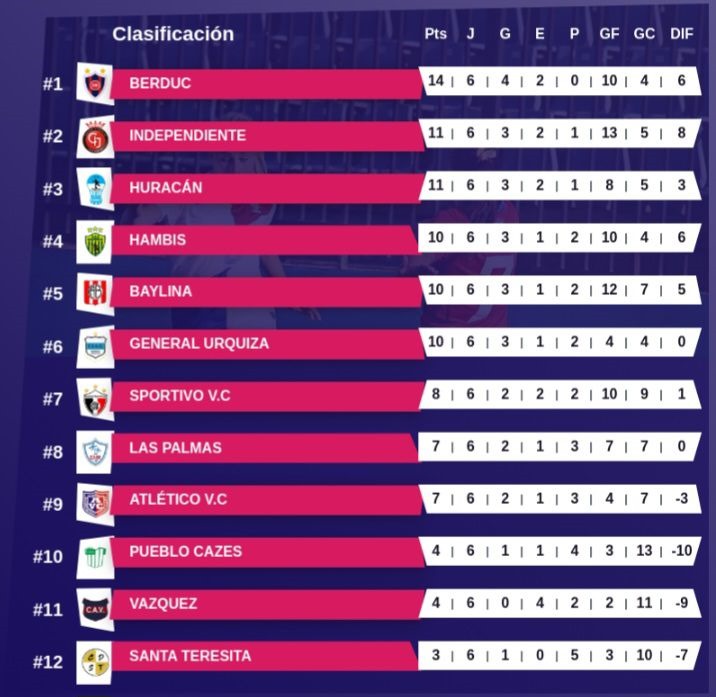
Task: Click the DIF column header
Action: (682, 34)
